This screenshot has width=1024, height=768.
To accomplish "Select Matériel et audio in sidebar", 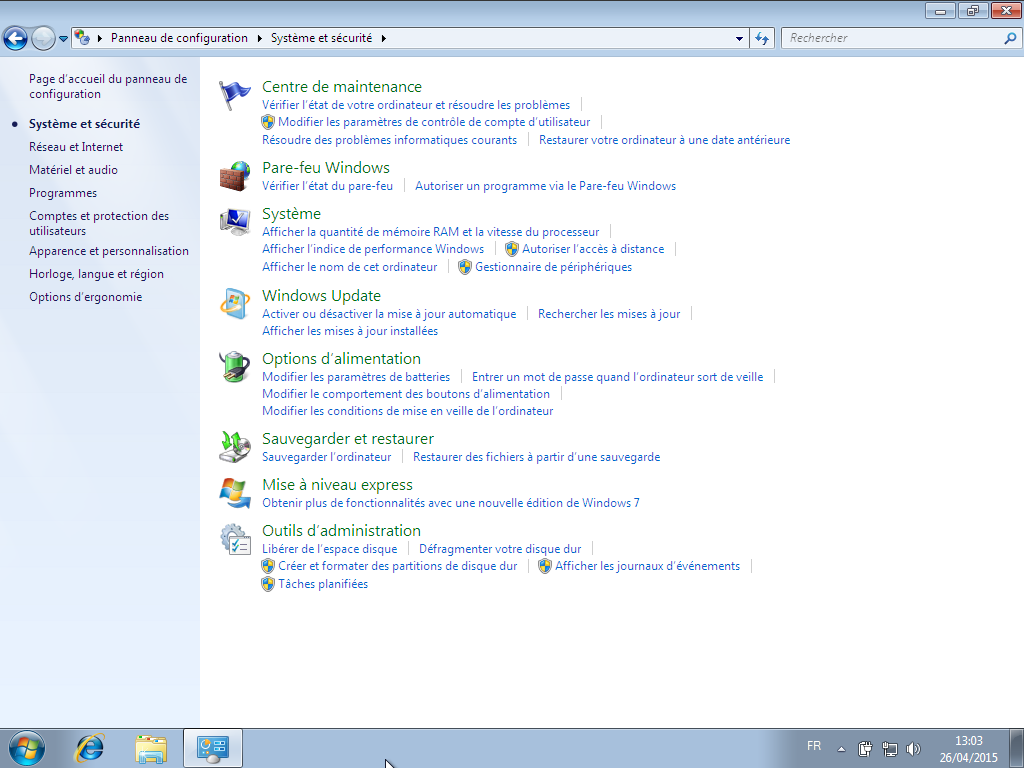I will (73, 170).
